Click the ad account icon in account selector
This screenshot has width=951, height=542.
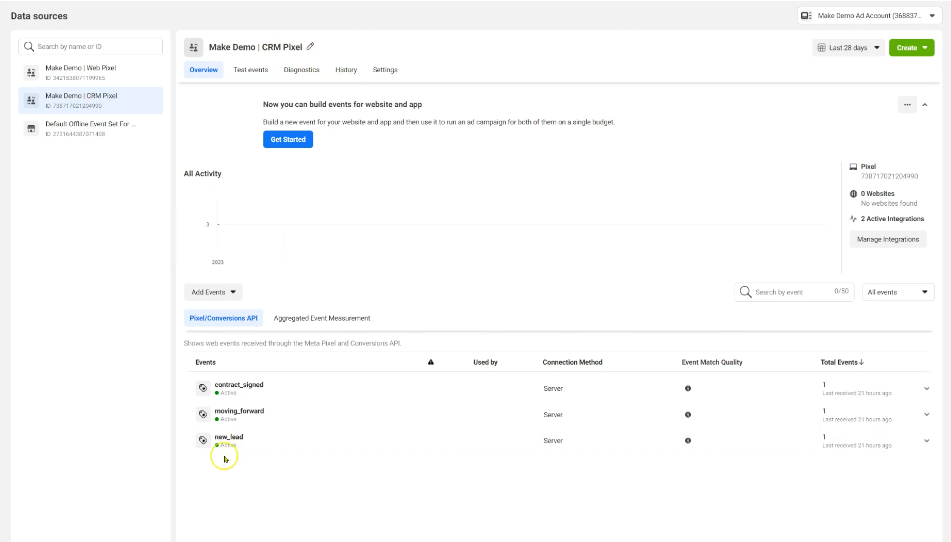pyautogui.click(x=806, y=16)
